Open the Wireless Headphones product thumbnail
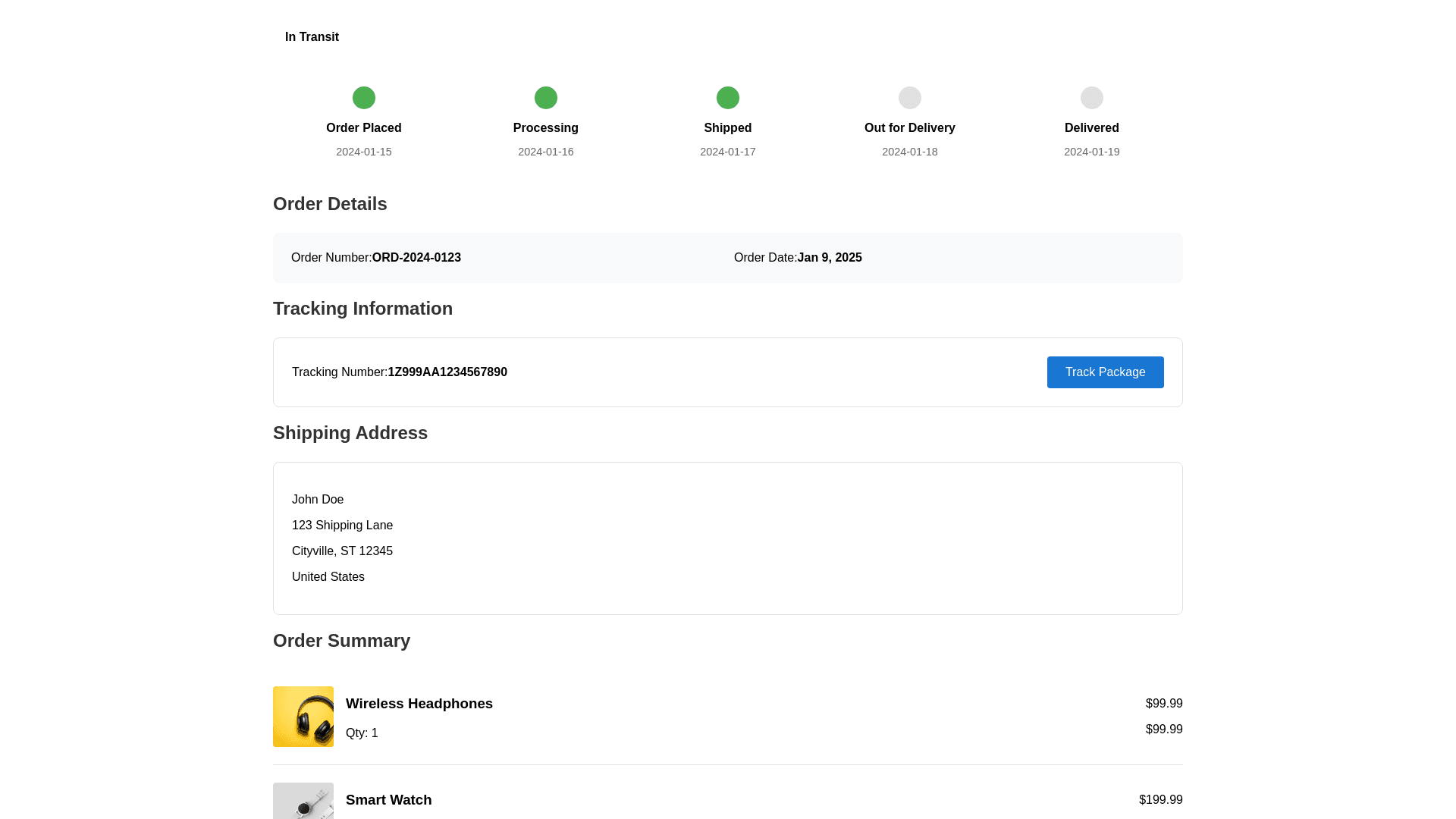 tap(303, 717)
